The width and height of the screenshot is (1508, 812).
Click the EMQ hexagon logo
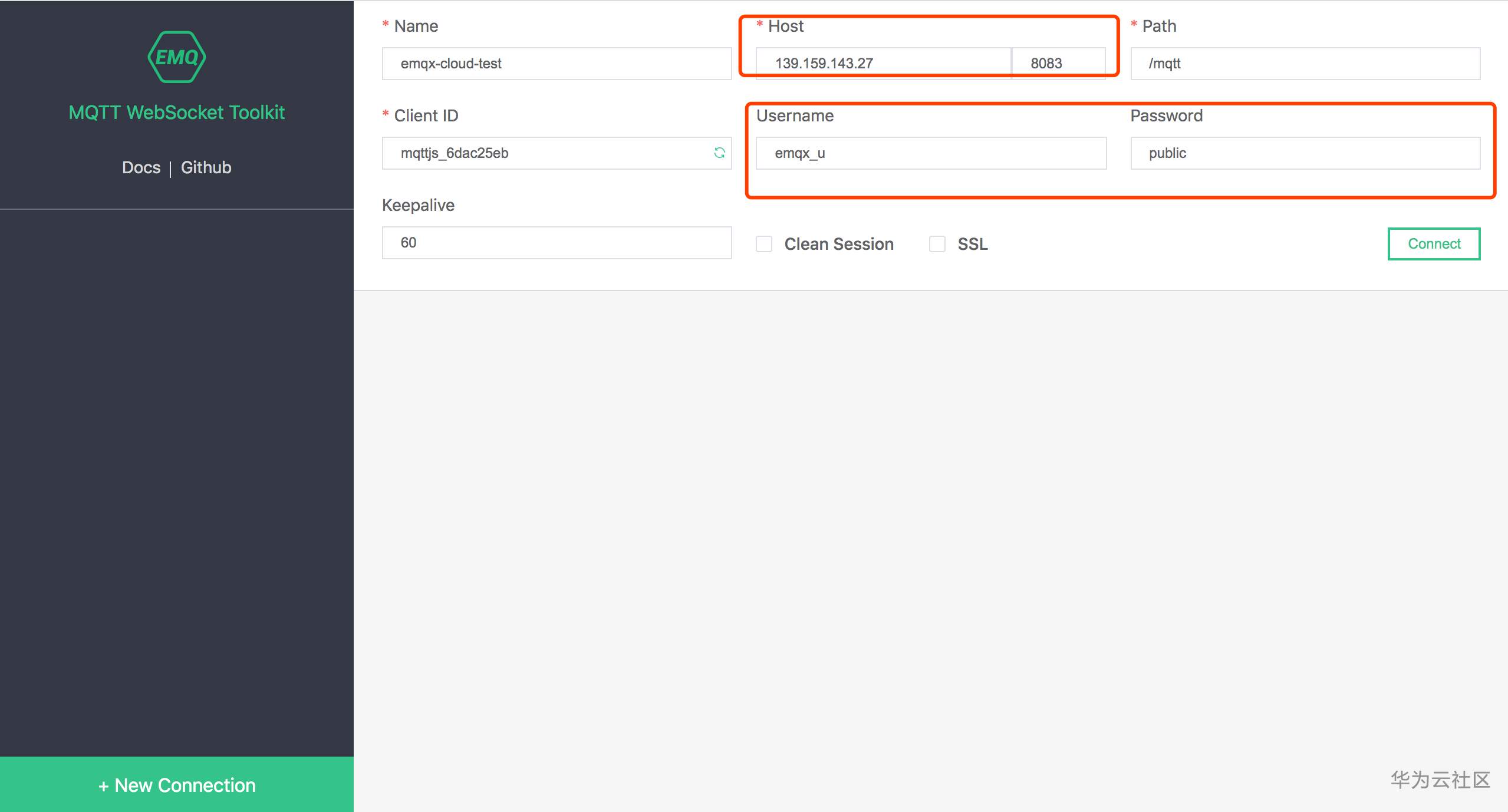point(176,57)
